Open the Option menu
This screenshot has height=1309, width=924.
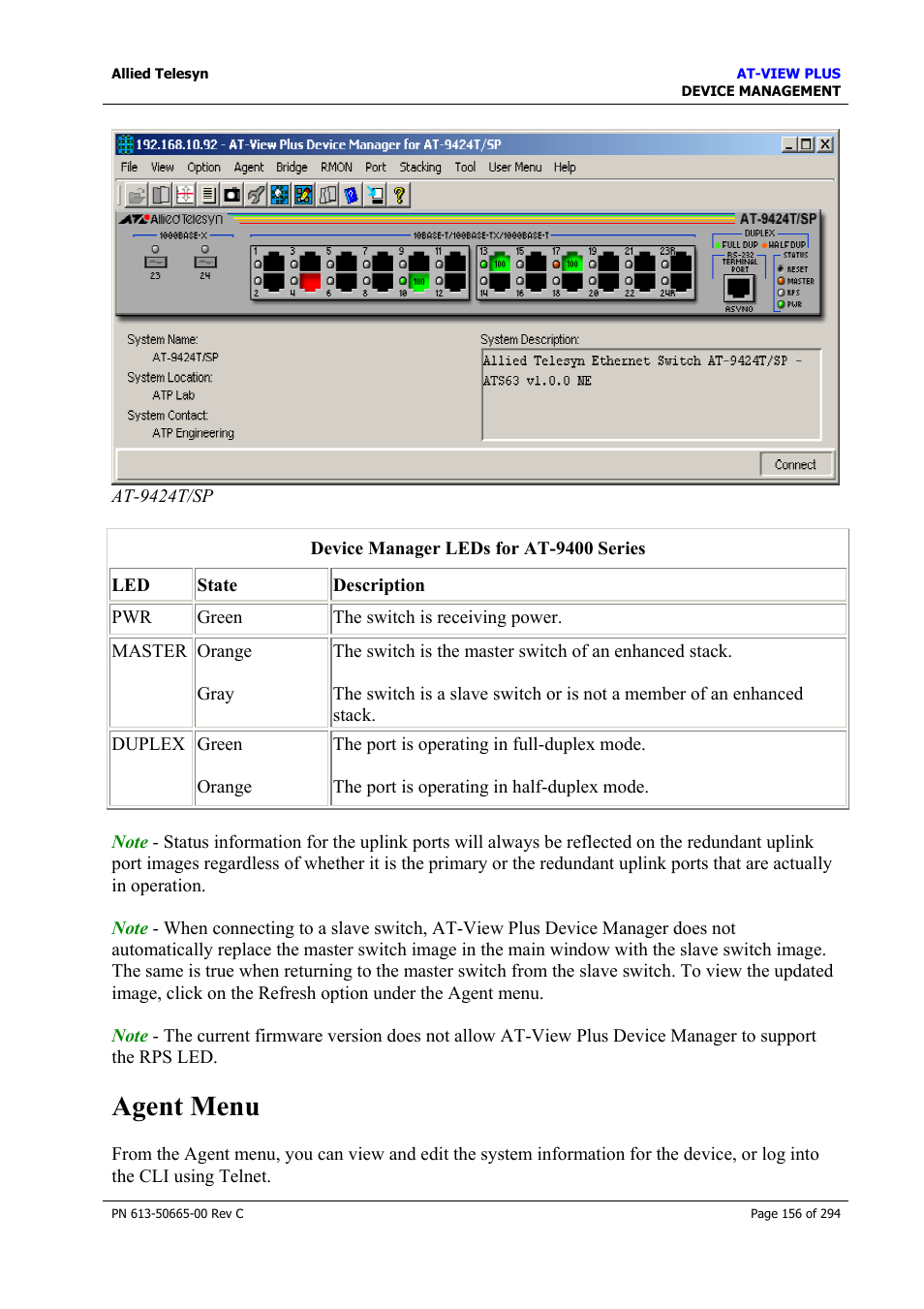(203, 167)
